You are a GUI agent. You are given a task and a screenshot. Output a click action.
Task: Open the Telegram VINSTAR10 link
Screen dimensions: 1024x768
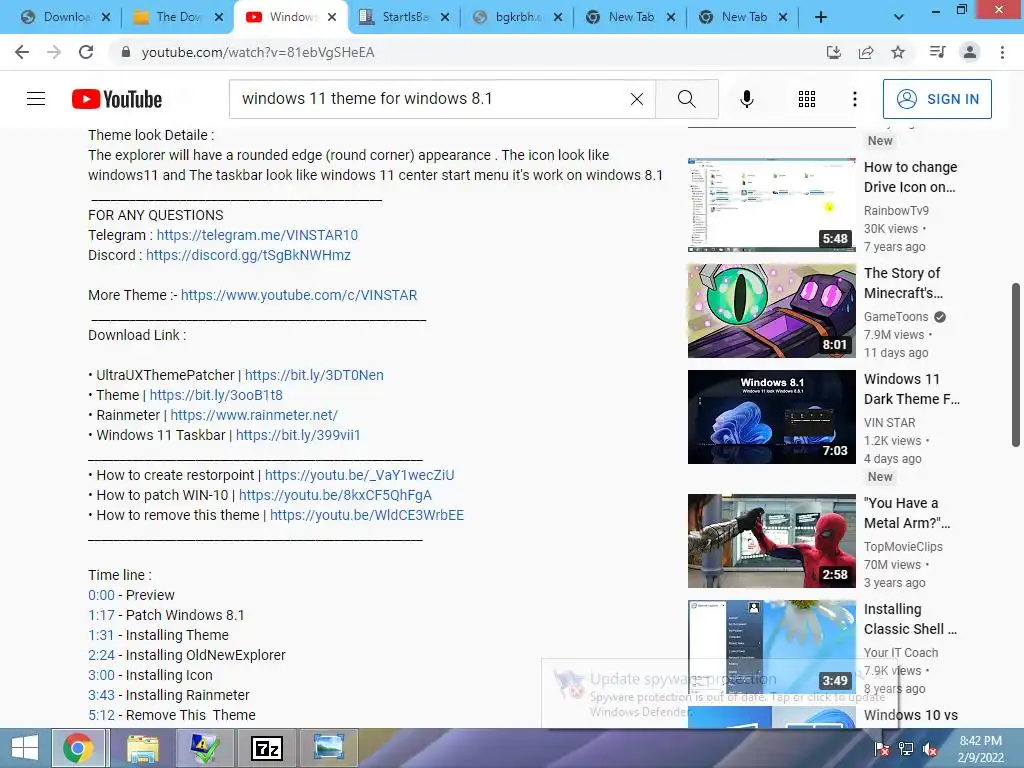tap(257, 235)
